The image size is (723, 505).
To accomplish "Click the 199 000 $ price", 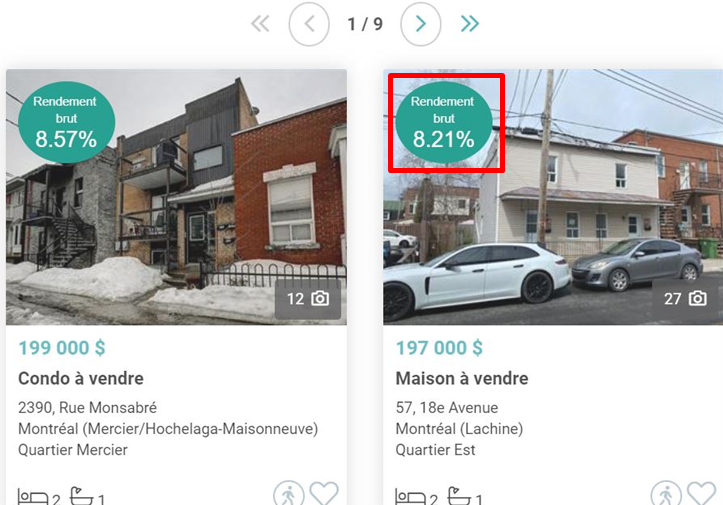I will coord(62,348).
